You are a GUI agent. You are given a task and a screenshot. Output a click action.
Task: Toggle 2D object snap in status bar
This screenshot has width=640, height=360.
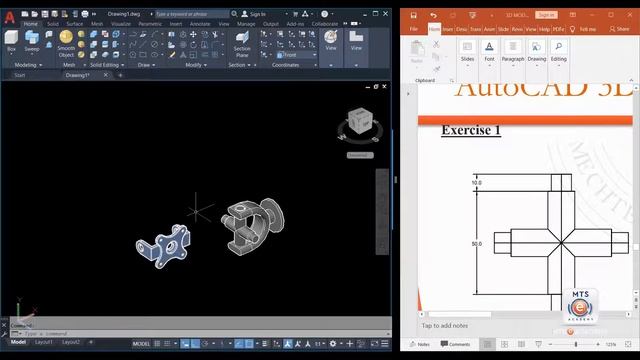pyautogui.click(x=249, y=344)
